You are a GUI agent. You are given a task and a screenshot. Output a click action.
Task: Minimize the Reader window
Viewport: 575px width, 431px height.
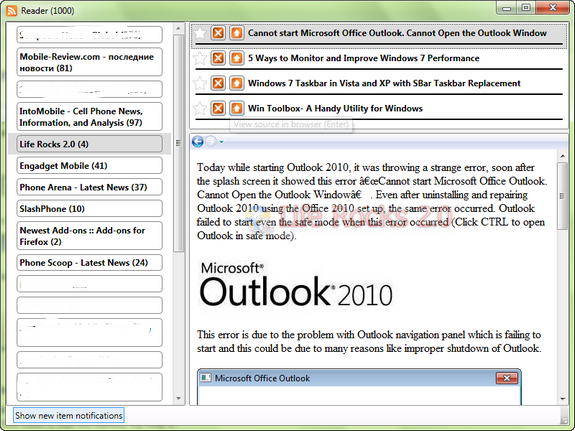(x=507, y=8)
